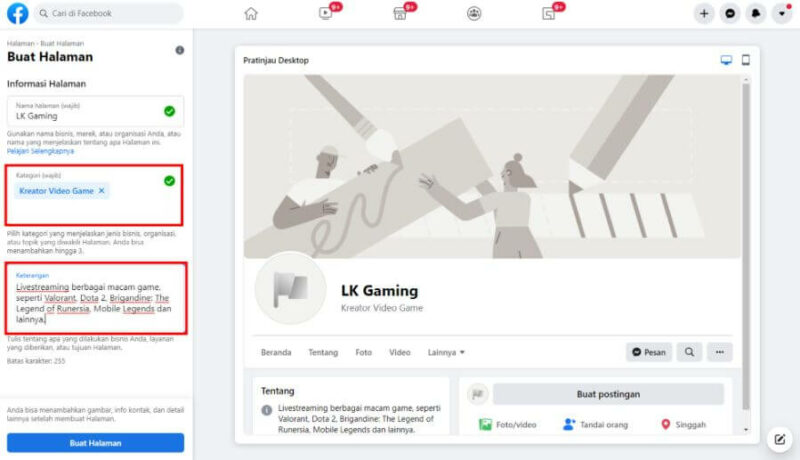Click Kreator Video Game subtitle in preview
Image resolution: width=800 pixels, height=460 pixels.
(x=382, y=308)
